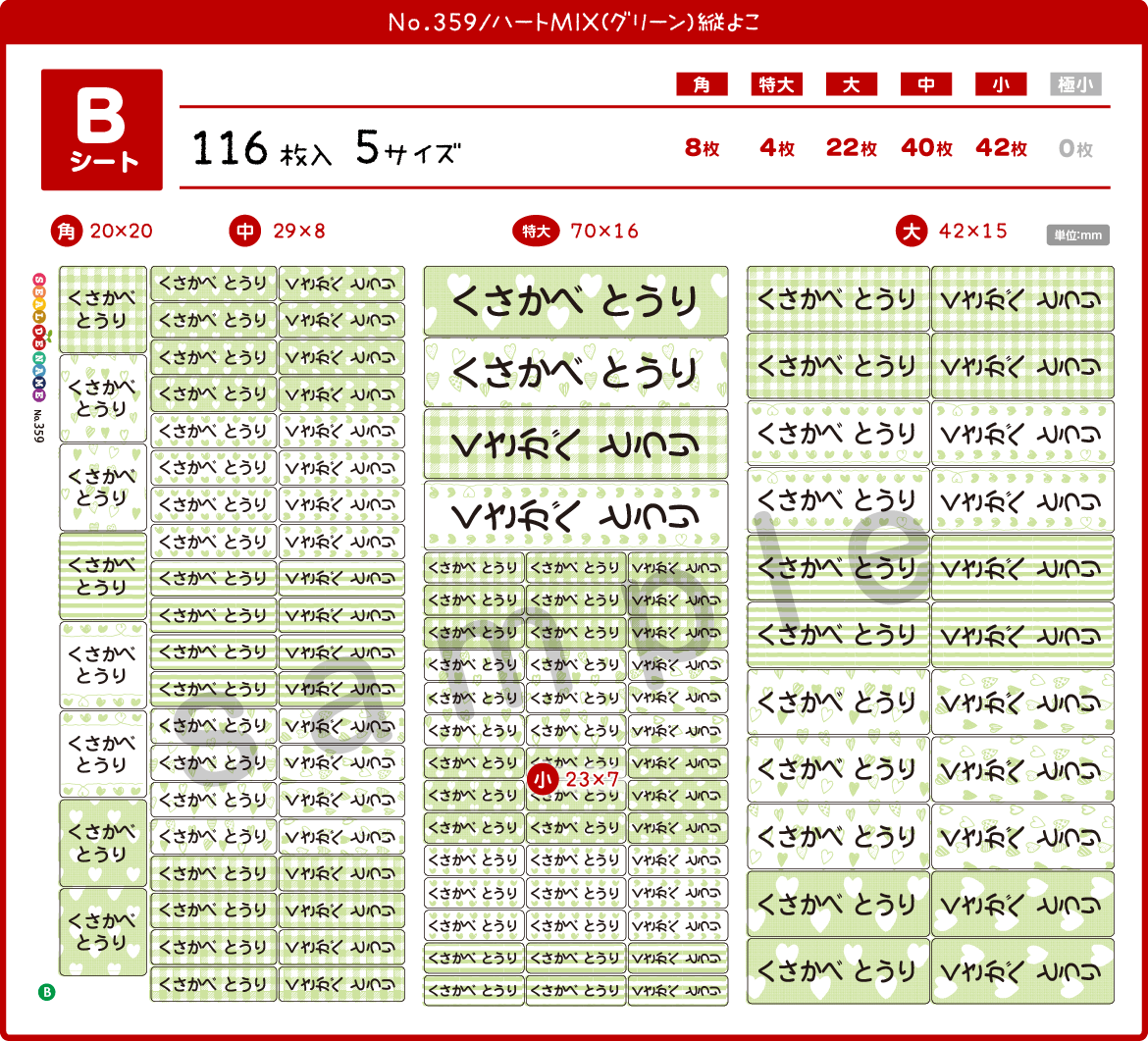
Task: Select the gingham-pattern square 20×20 sticker
Action: tap(103, 310)
